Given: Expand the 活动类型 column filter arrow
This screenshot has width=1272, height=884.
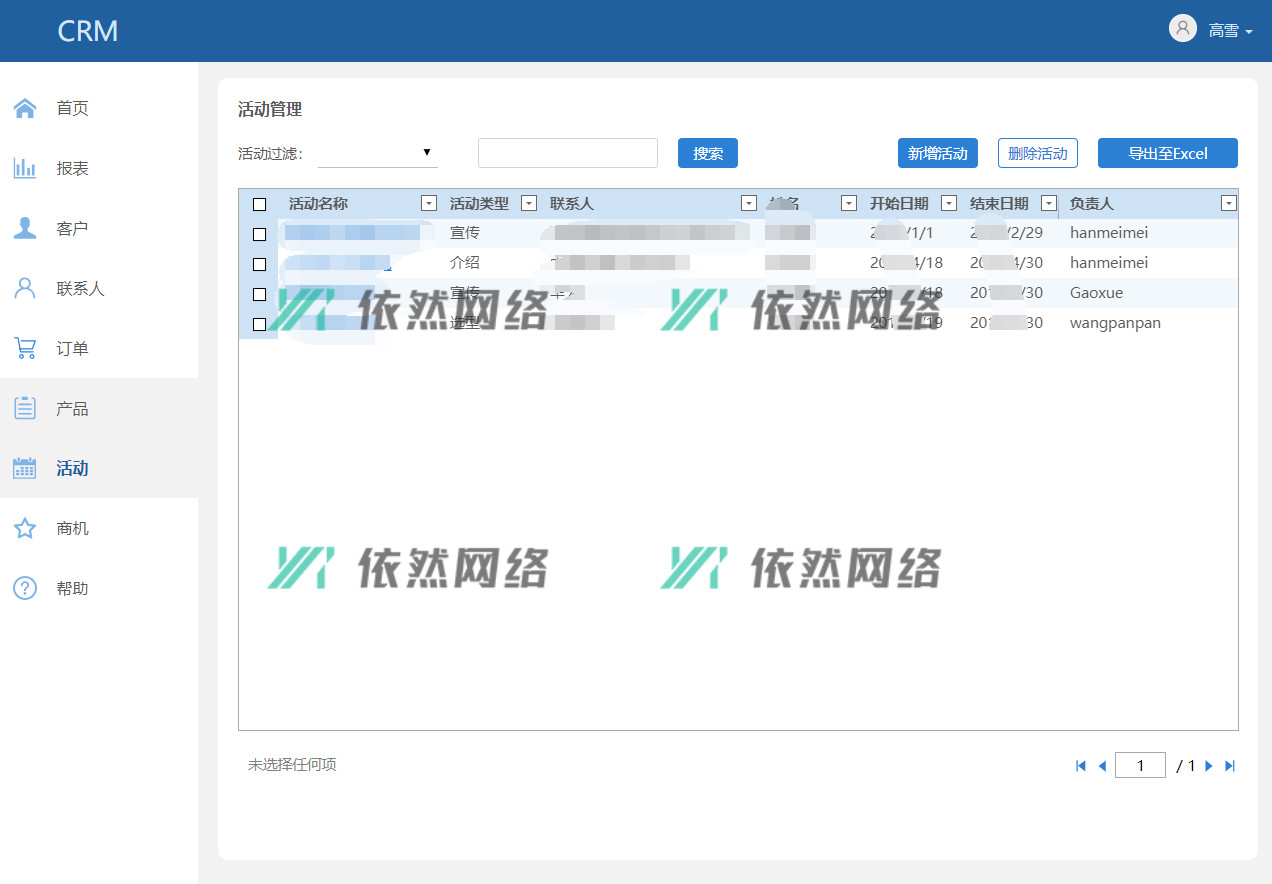Looking at the screenshot, I should coord(530,203).
